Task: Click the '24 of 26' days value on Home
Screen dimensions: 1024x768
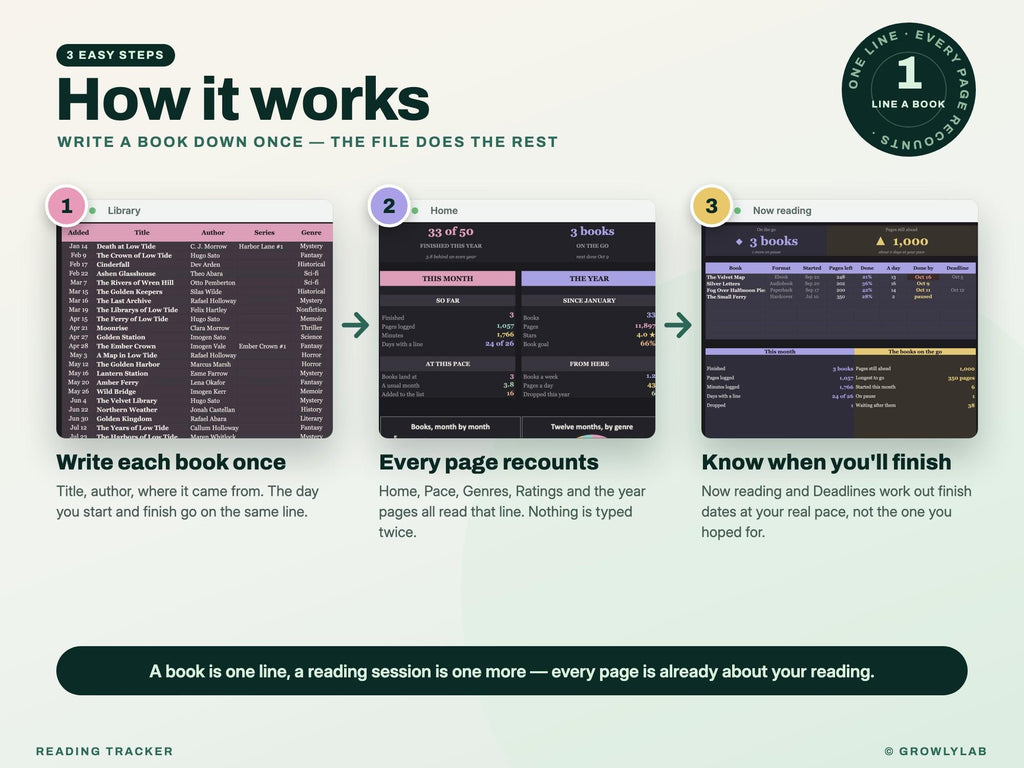Action: (x=500, y=344)
